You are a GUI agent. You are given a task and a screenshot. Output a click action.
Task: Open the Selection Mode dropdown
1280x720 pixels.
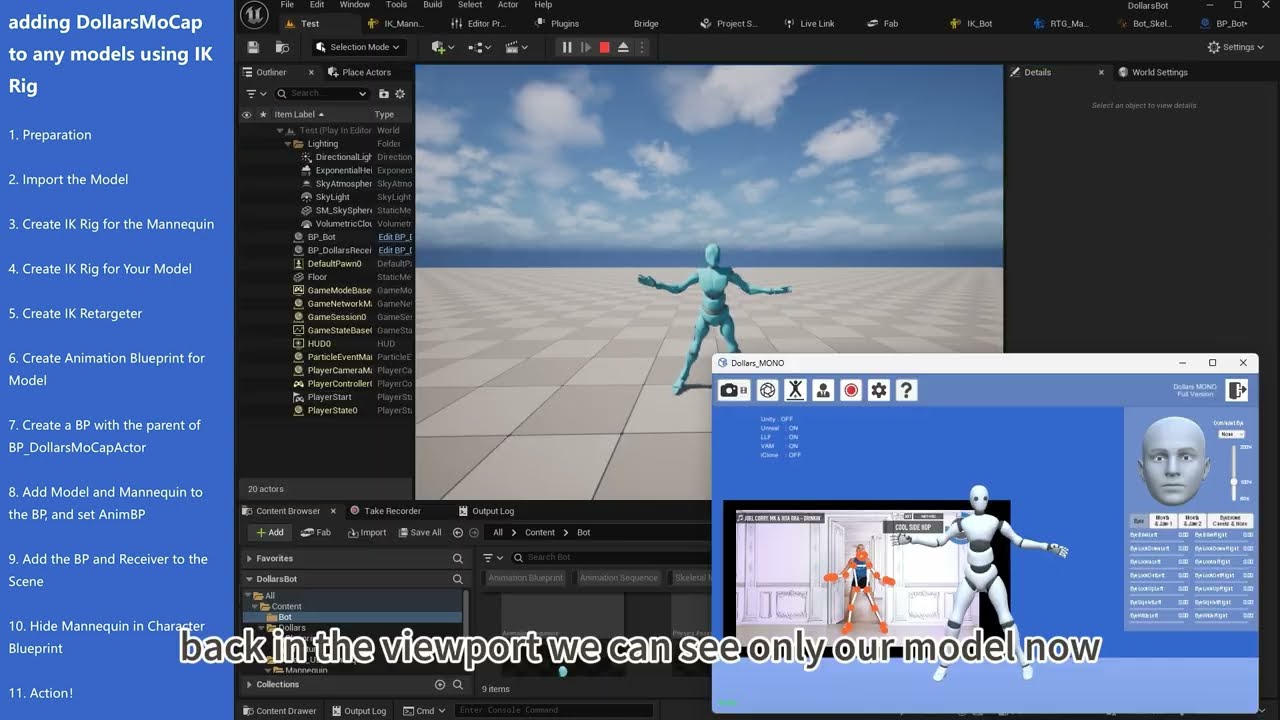click(357, 47)
